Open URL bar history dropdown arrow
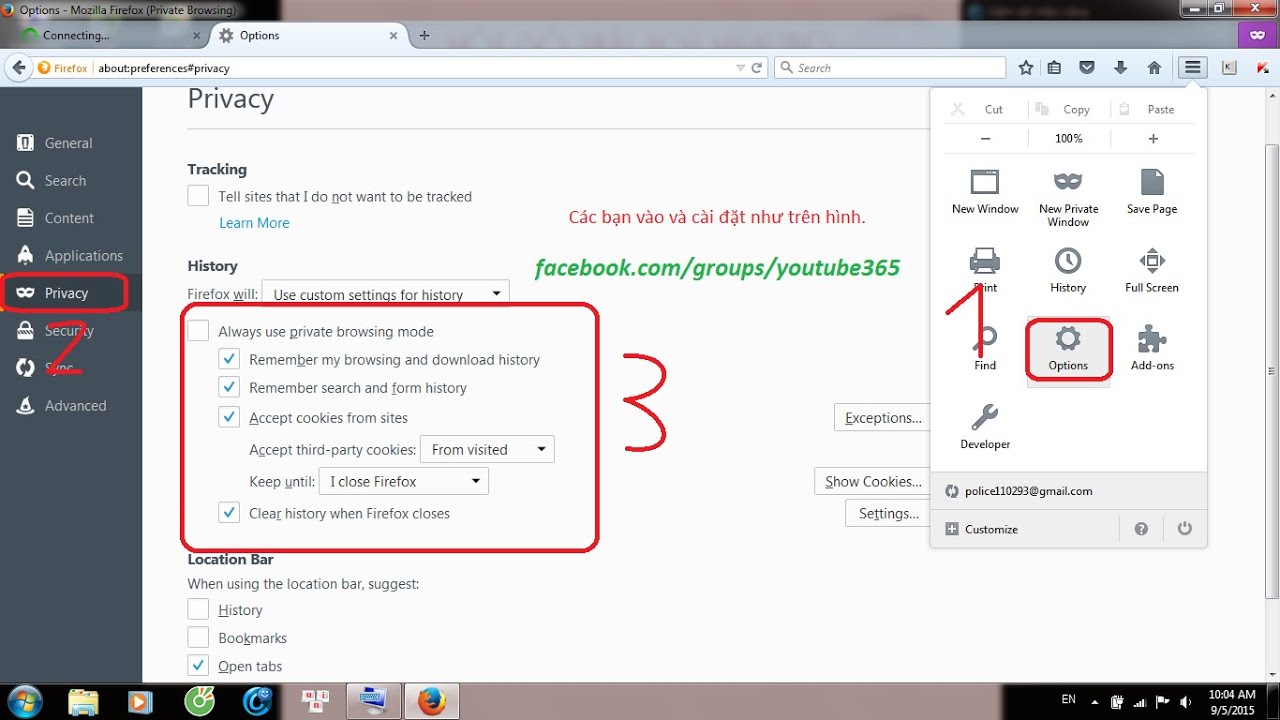The image size is (1280, 720). pos(740,68)
